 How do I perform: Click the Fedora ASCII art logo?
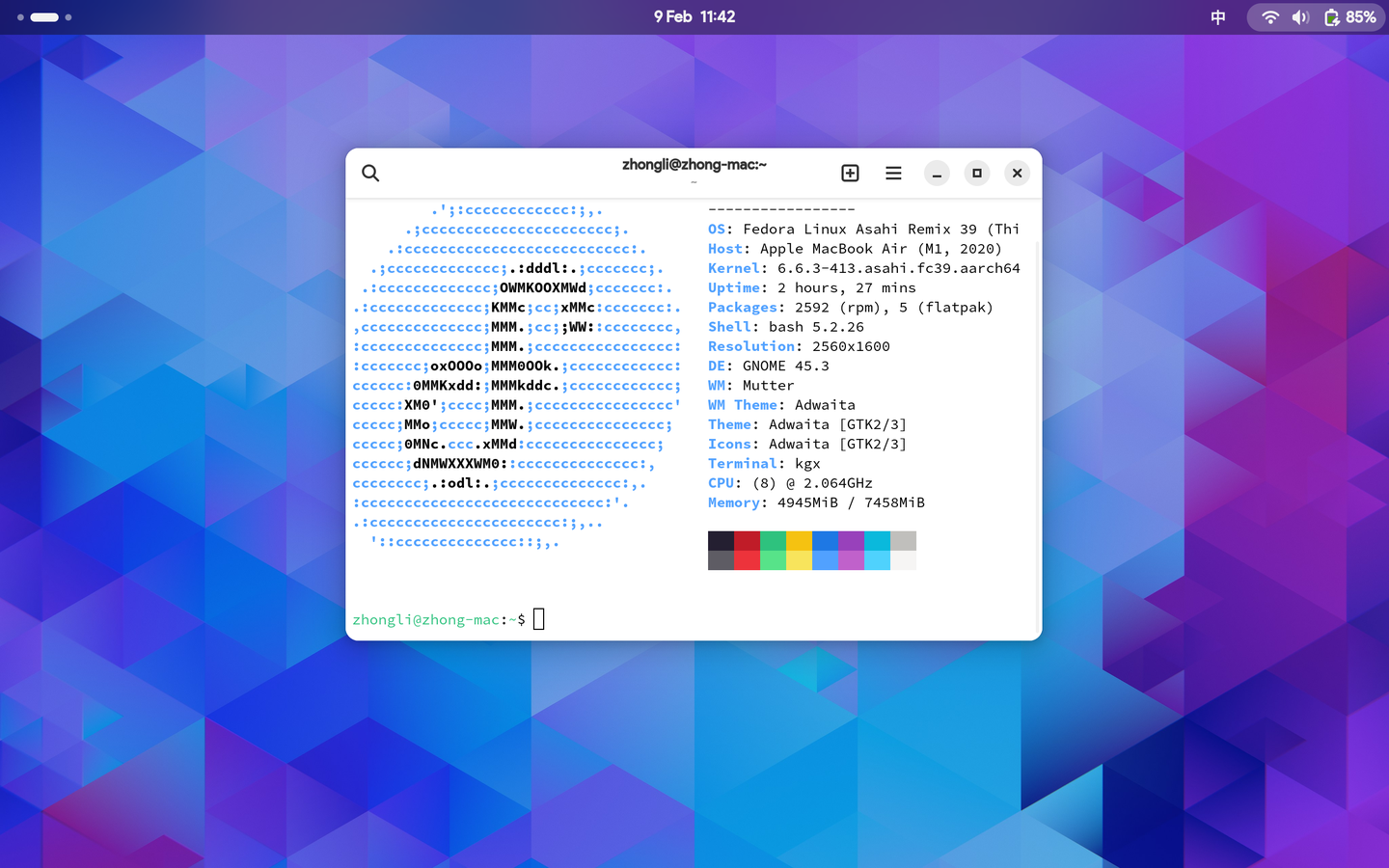point(517,376)
